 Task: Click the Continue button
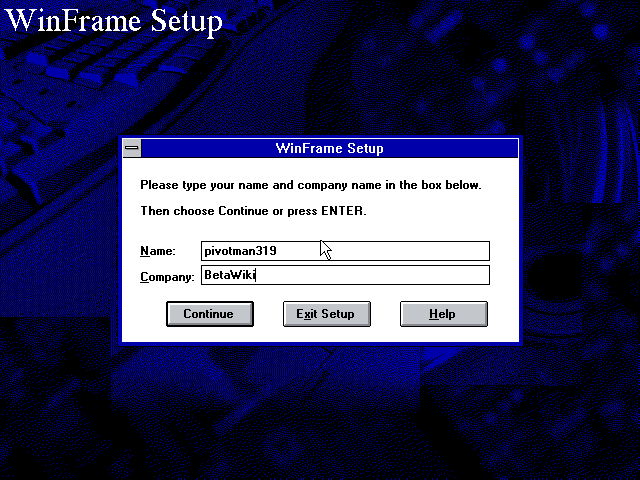[x=210, y=314]
